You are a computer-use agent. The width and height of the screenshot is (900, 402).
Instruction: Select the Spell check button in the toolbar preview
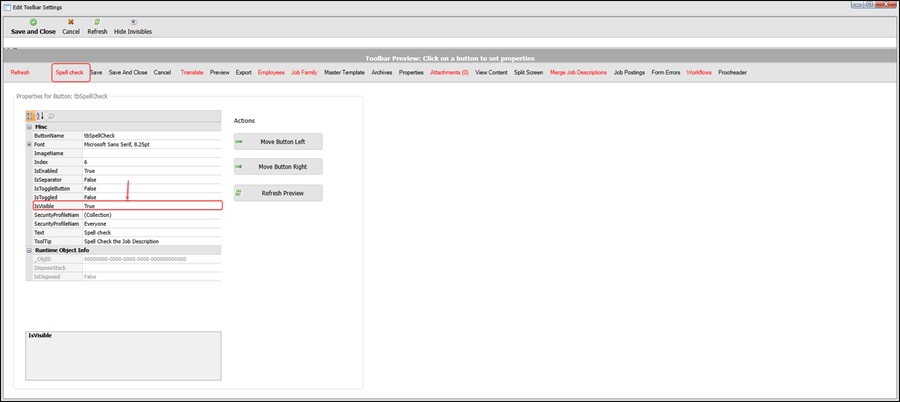[x=69, y=73]
